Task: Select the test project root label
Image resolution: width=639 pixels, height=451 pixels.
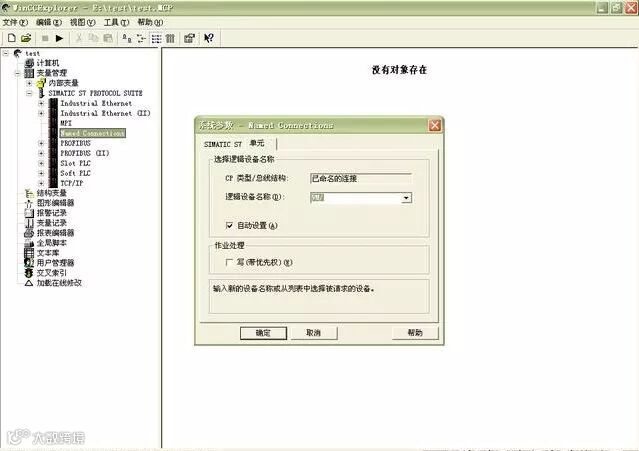Action: click(33, 53)
